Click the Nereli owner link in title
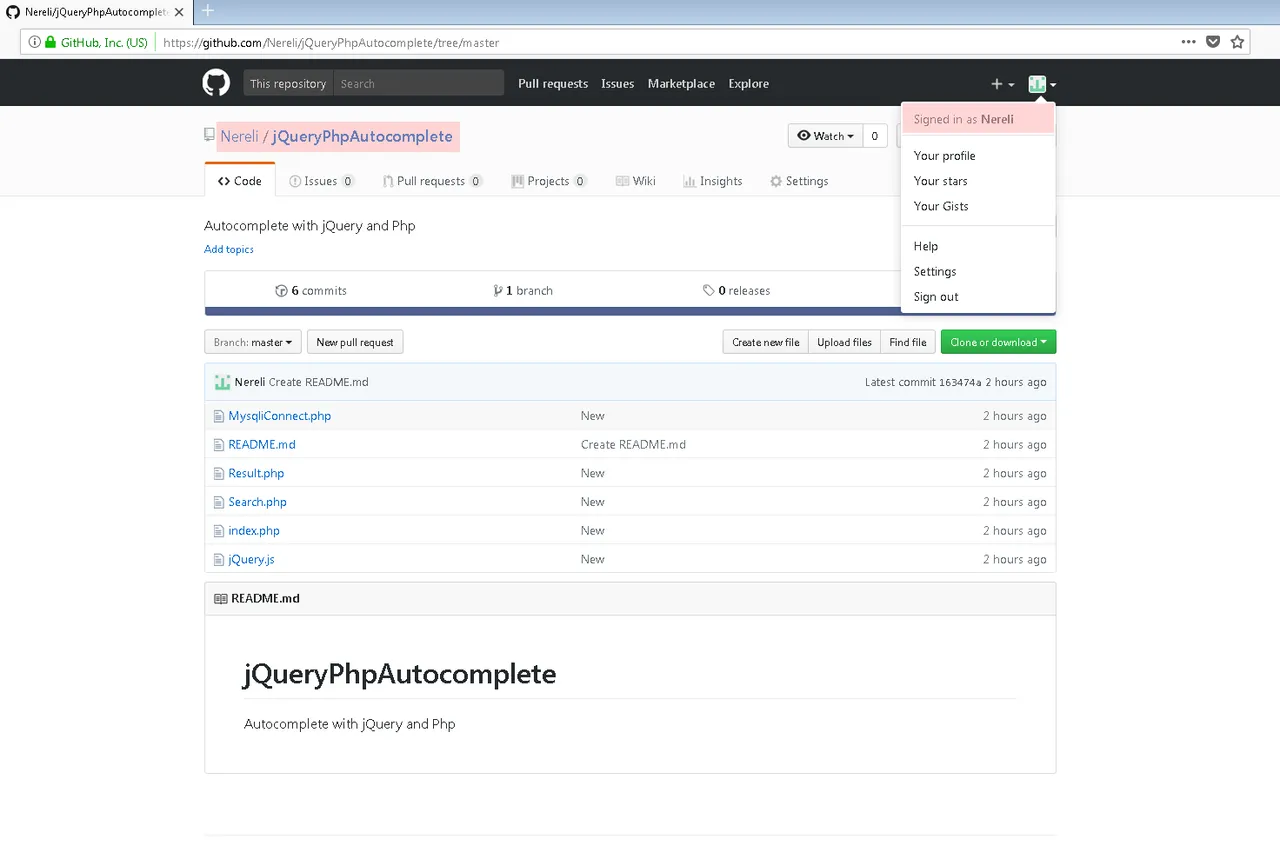Viewport: 1280px width, 852px height. [239, 136]
